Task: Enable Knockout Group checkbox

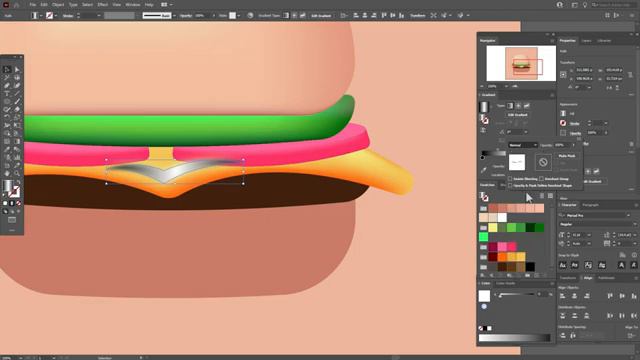Action: (x=541, y=179)
